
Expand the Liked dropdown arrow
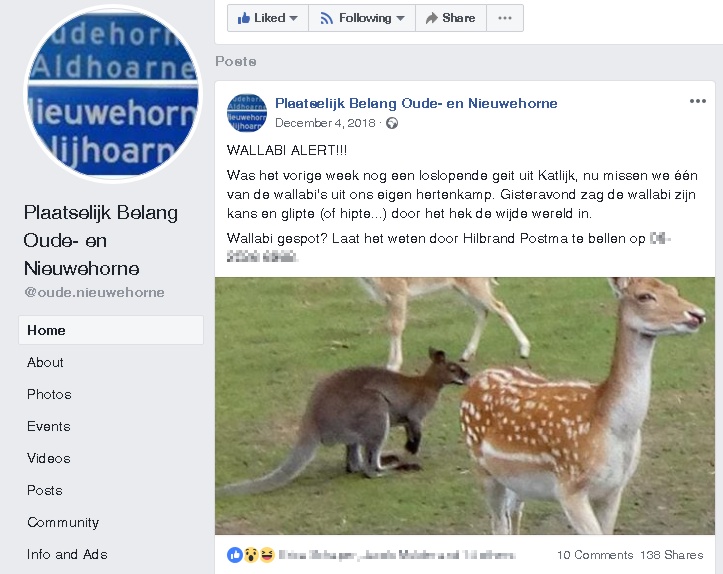click(293, 18)
